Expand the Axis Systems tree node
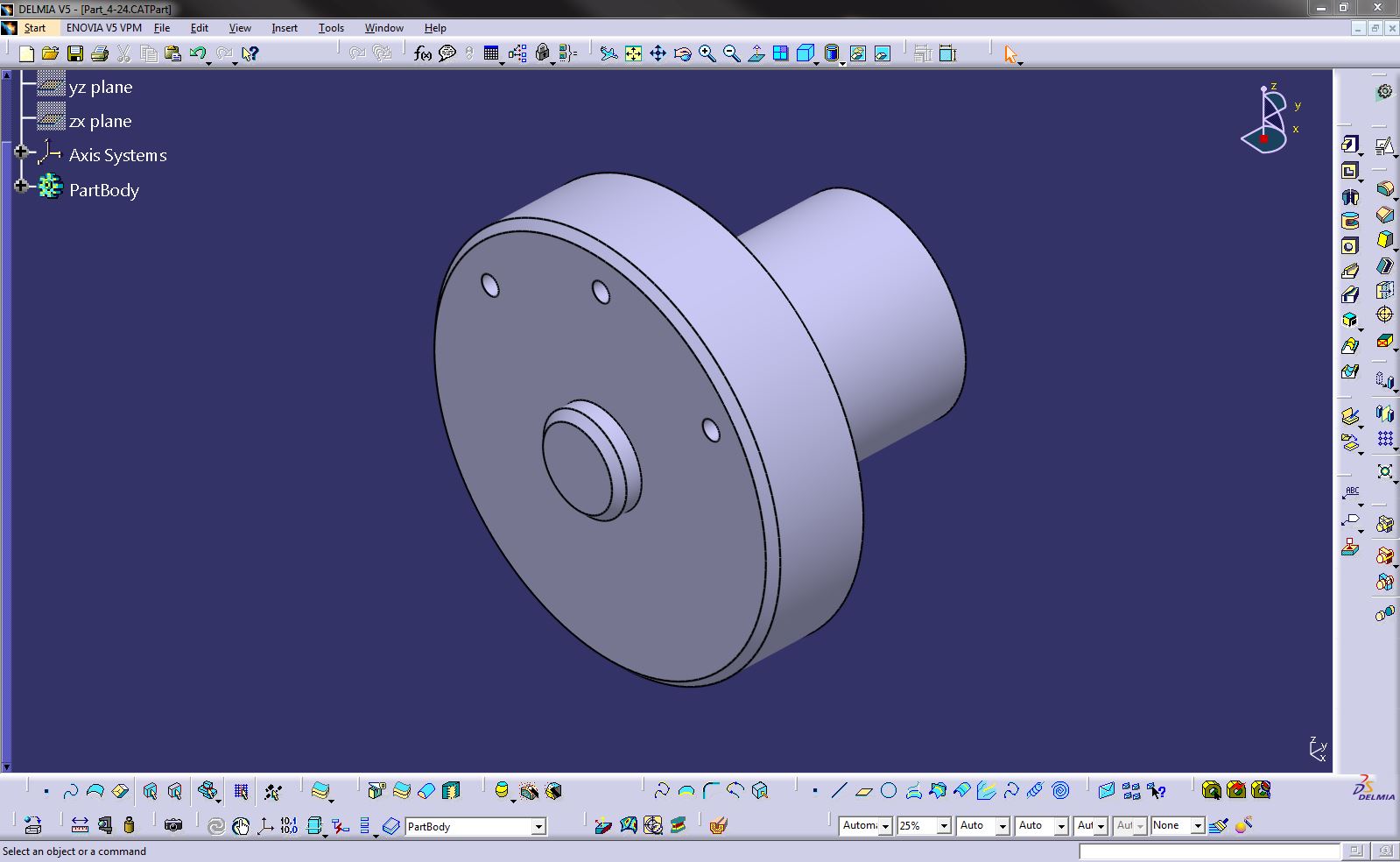1400x862 pixels. pyautogui.click(x=21, y=152)
